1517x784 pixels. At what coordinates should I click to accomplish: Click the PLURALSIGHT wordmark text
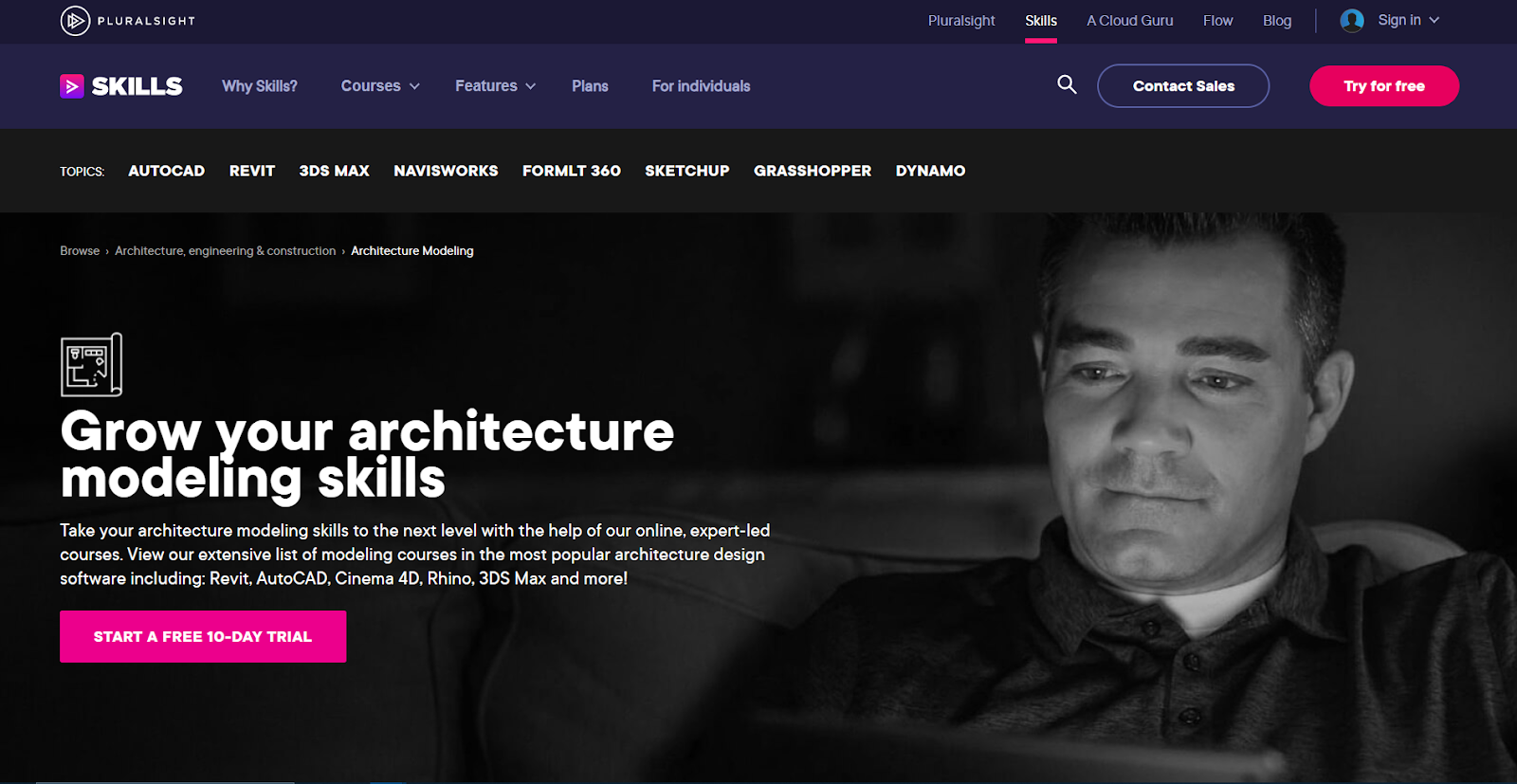point(146,20)
